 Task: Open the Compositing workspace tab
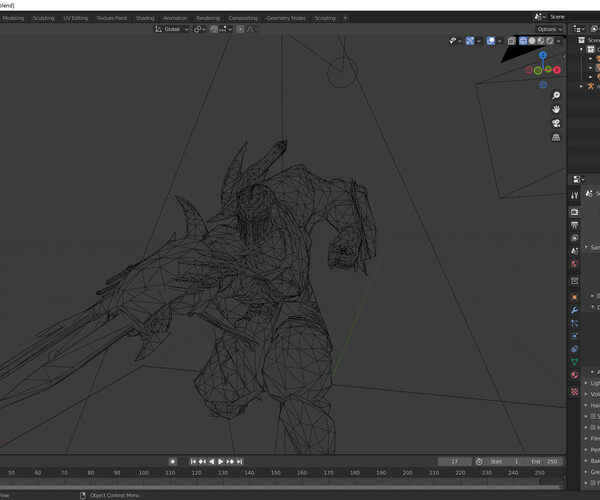tap(242, 18)
